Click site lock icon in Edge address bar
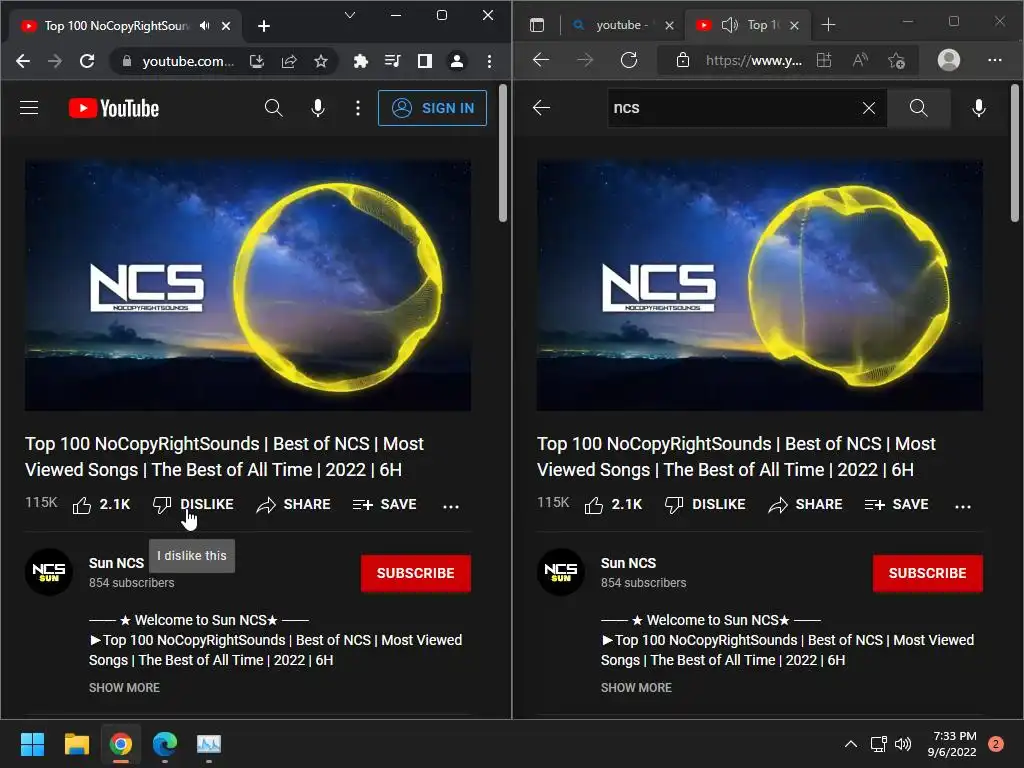Image resolution: width=1024 pixels, height=768 pixels. [683, 60]
